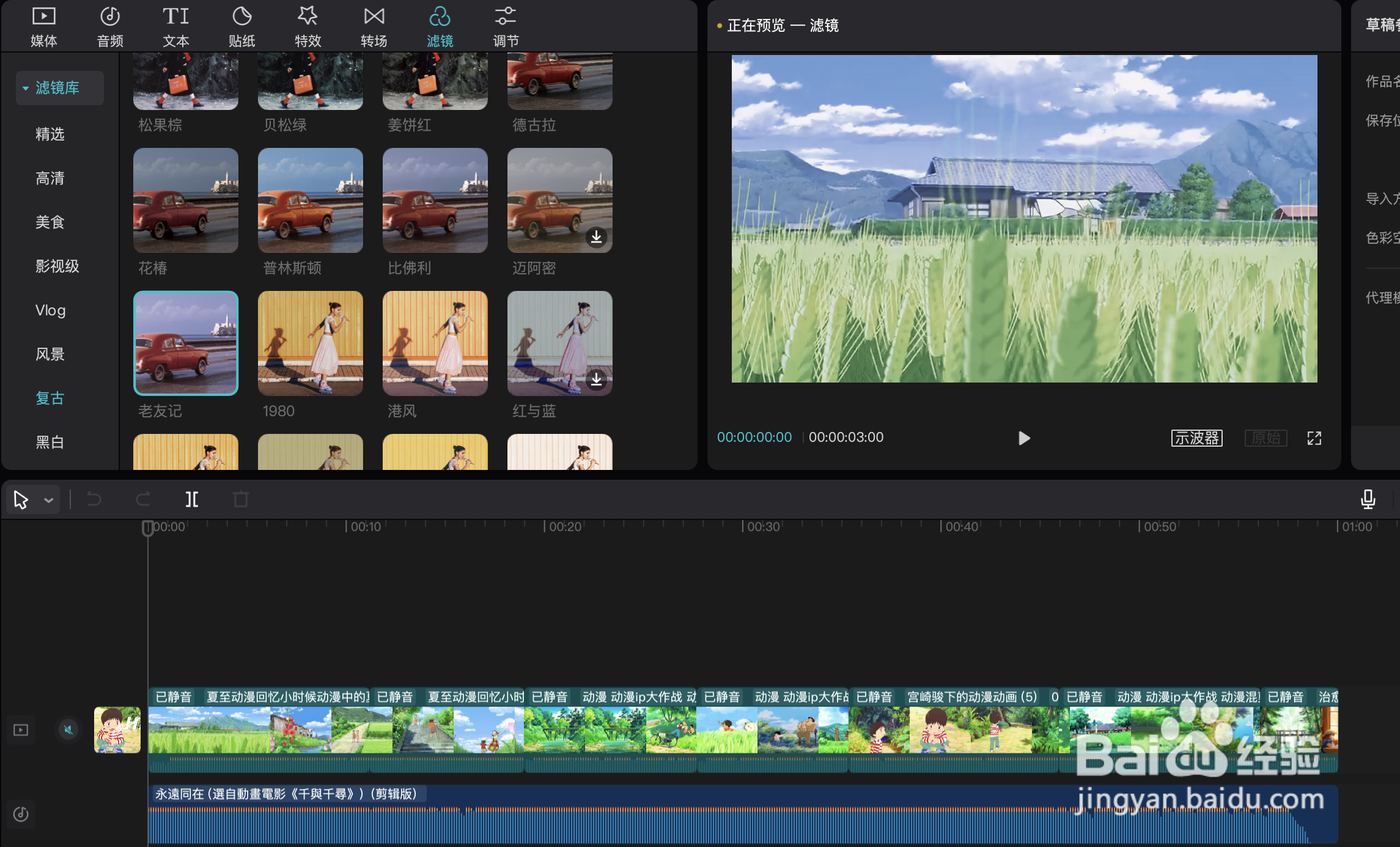
Task: Open the 特效 effects tab
Action: 308,27
